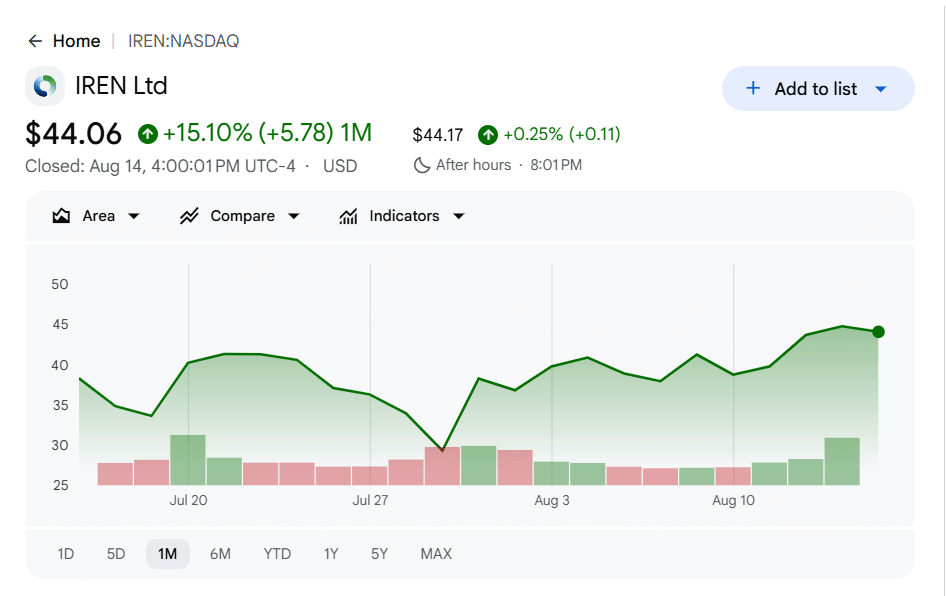Switch to the 5Y time range
946x596 pixels.
pyautogui.click(x=379, y=554)
